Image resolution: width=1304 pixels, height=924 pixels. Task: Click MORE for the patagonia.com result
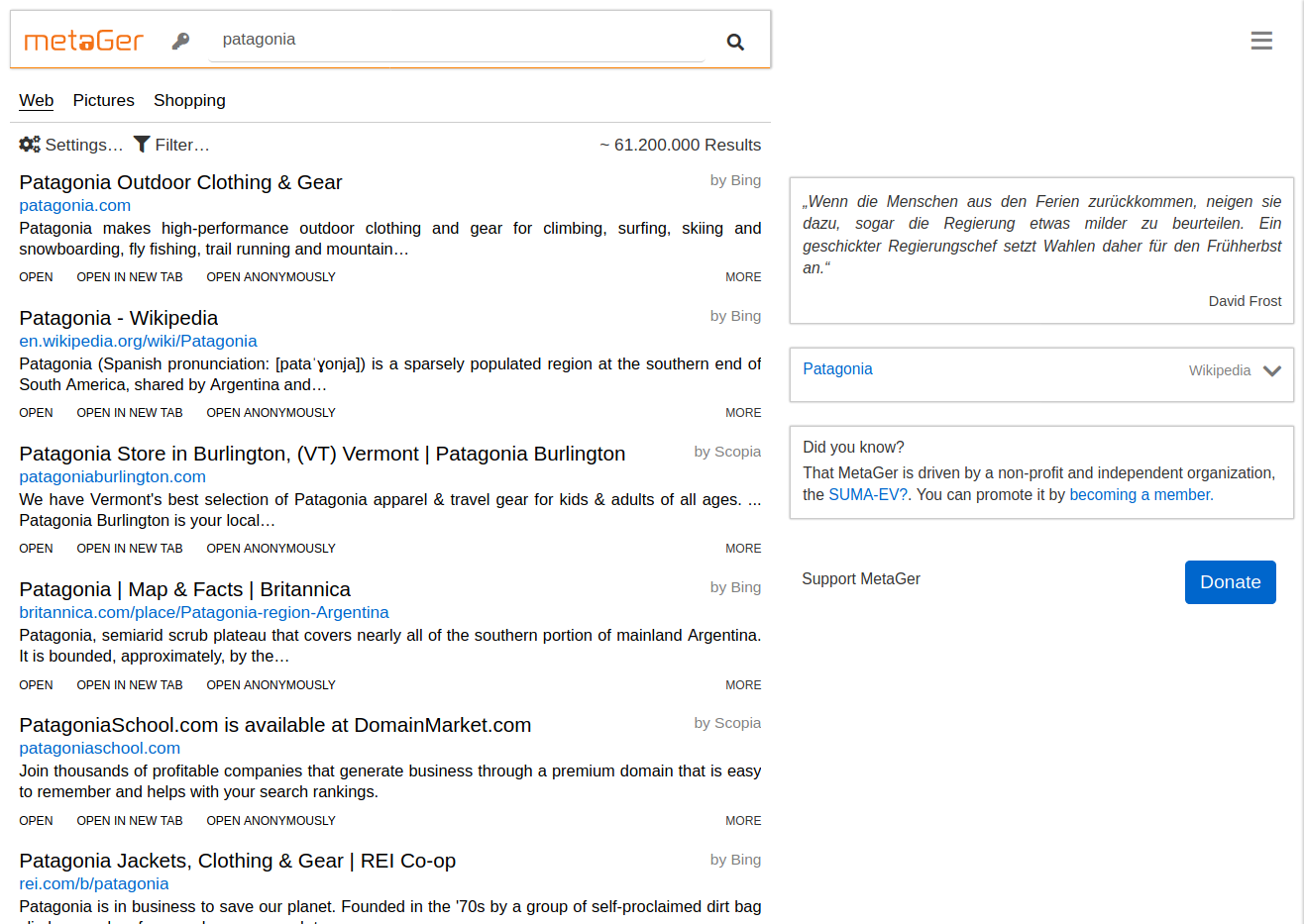[743, 277]
